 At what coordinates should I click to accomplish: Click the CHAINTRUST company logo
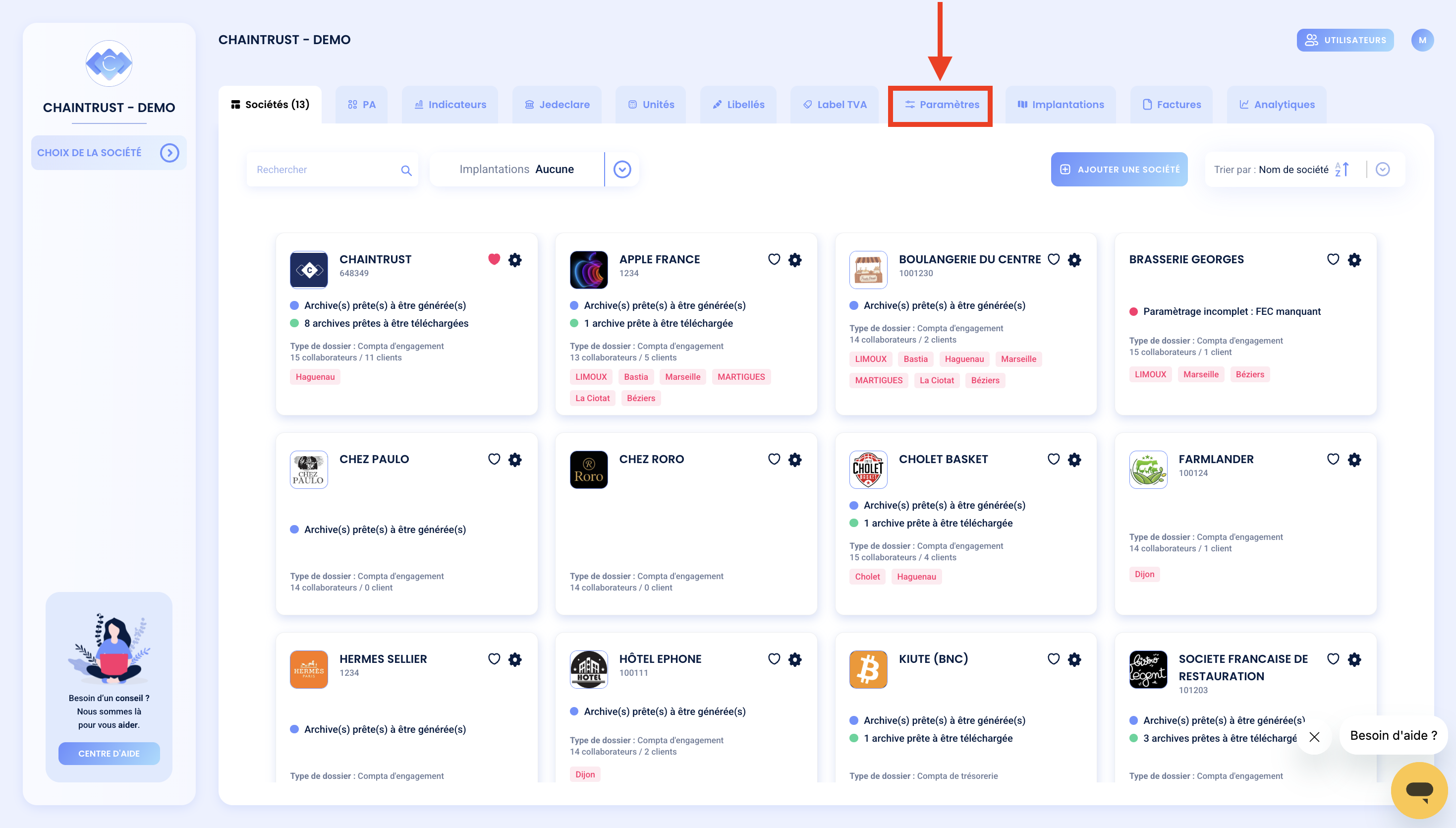[309, 270]
